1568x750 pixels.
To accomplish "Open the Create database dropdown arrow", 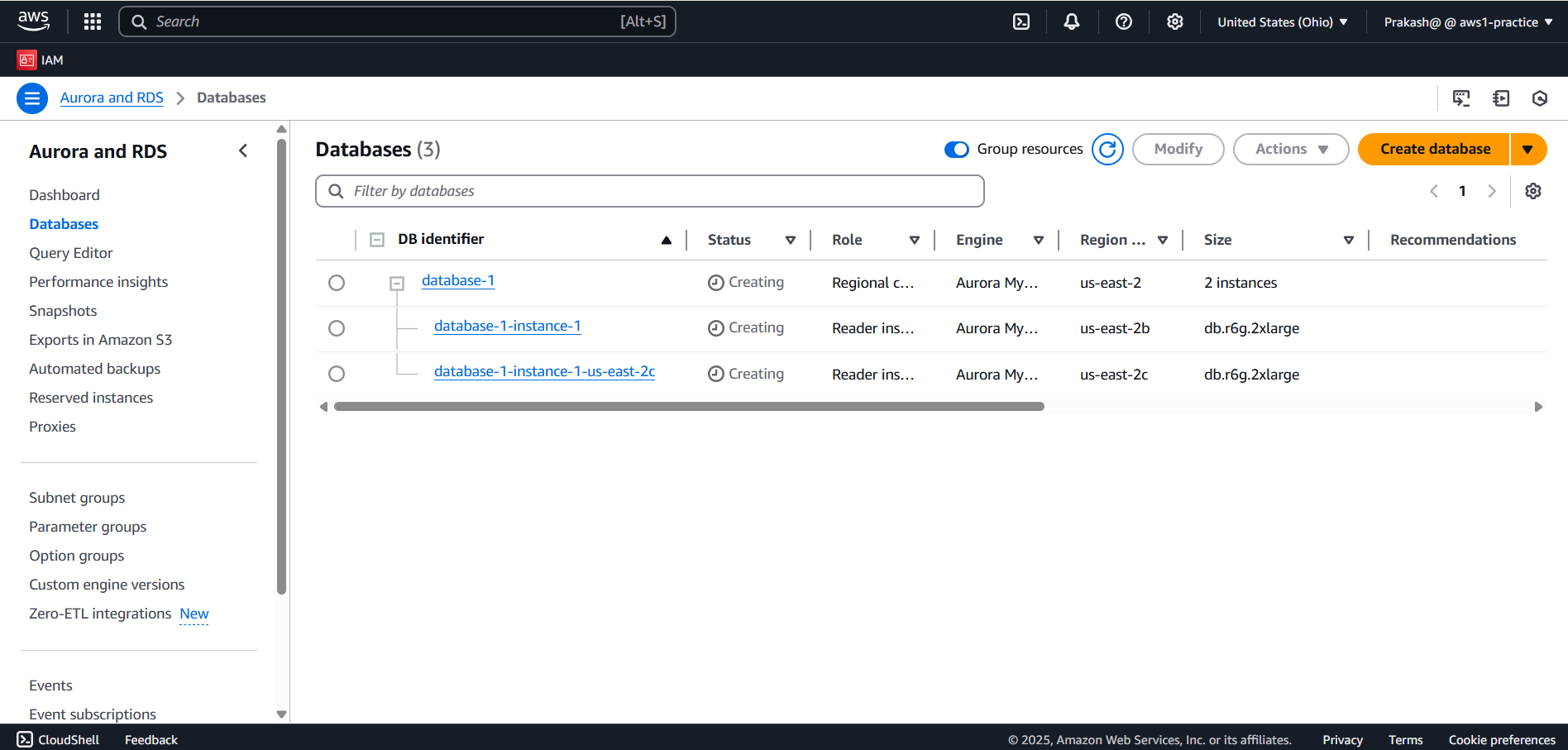I will tap(1528, 149).
